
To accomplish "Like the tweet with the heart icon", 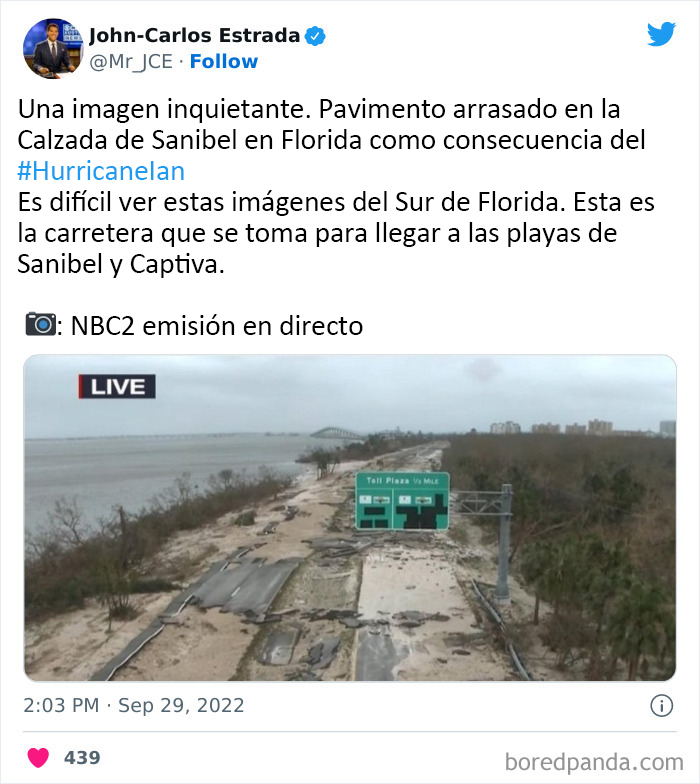I will coord(38,758).
